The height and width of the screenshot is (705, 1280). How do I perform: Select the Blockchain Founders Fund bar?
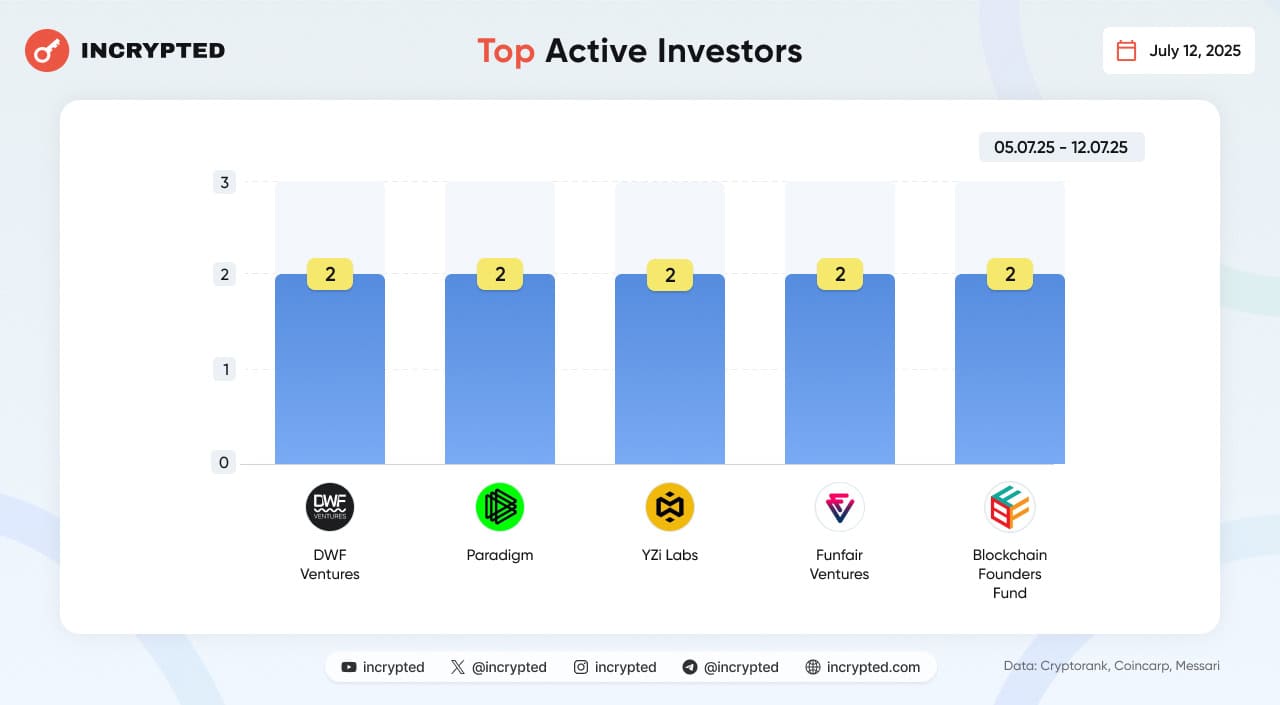coord(1010,380)
